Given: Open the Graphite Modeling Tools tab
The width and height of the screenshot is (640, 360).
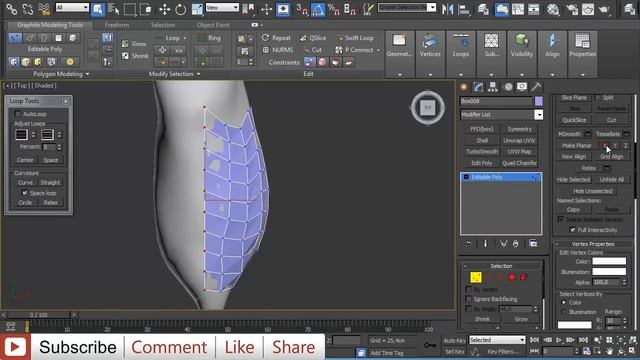Looking at the screenshot, I should click(50, 25).
